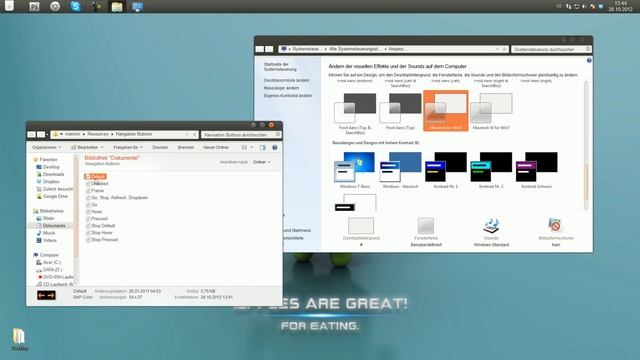640x360 pixels.
Task: Open the Fensterfarbe color swatch
Action: 426,226
